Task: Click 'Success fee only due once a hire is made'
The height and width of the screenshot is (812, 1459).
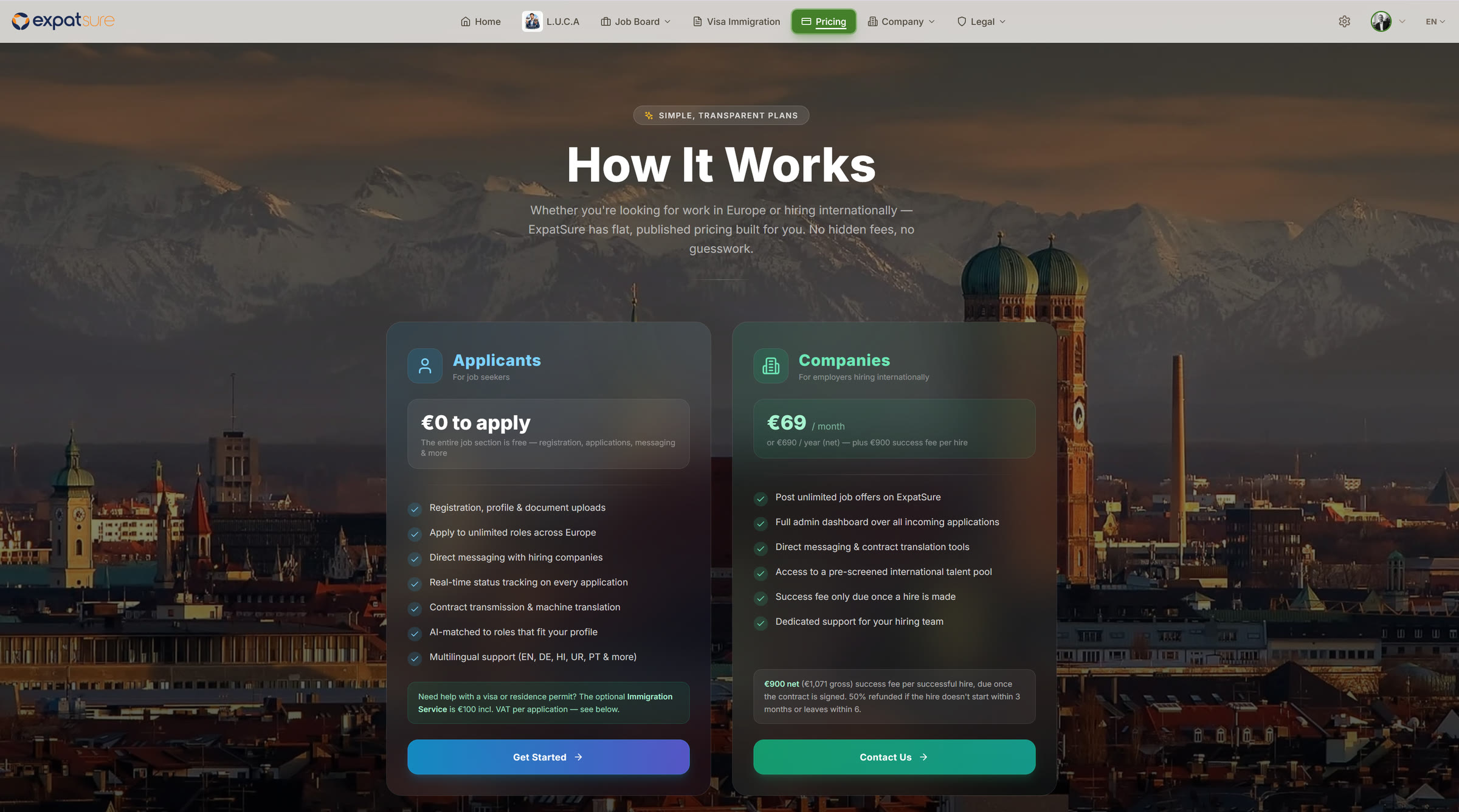Action: [x=865, y=597]
